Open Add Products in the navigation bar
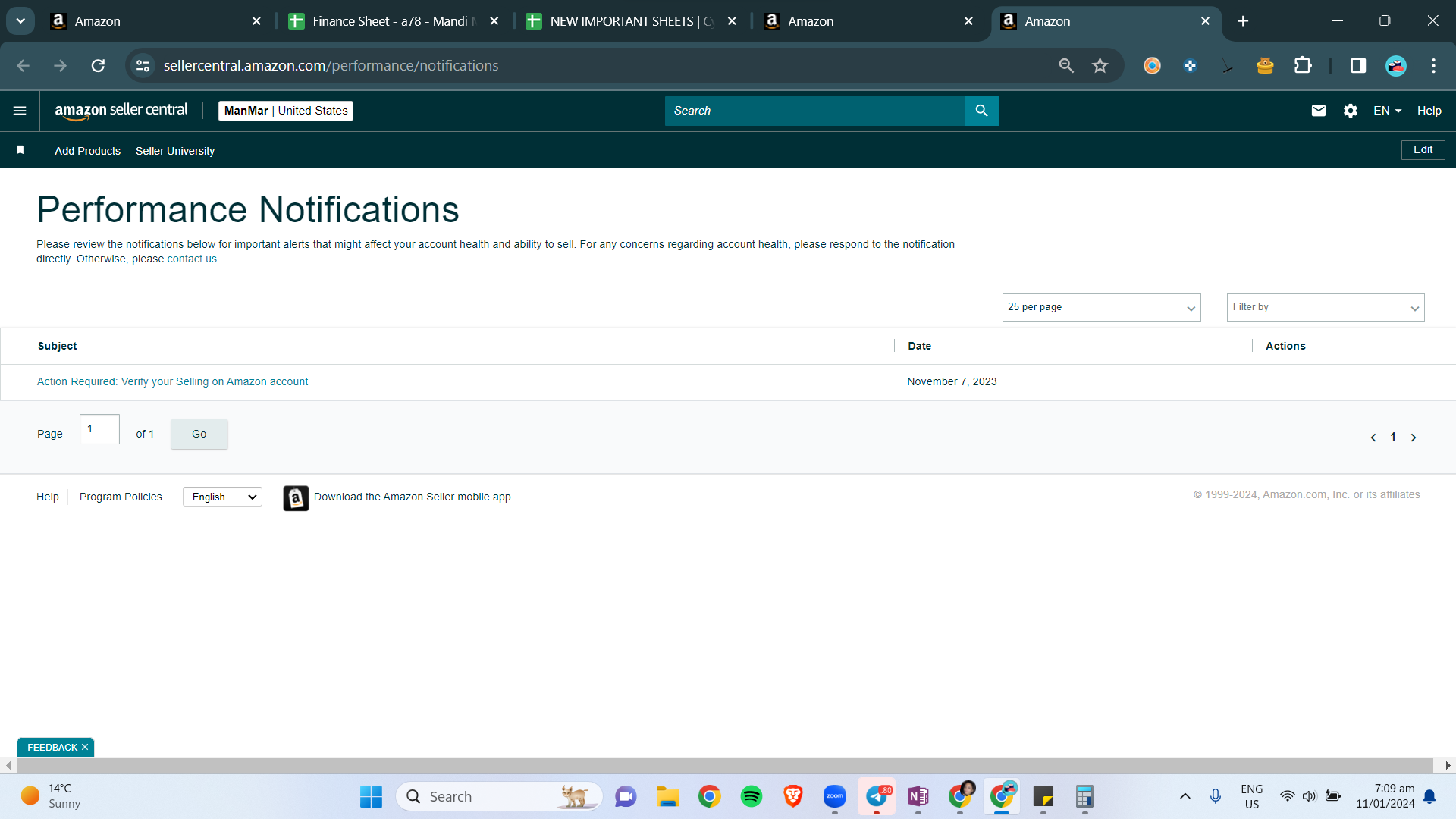The height and width of the screenshot is (819, 1456). [x=87, y=151]
